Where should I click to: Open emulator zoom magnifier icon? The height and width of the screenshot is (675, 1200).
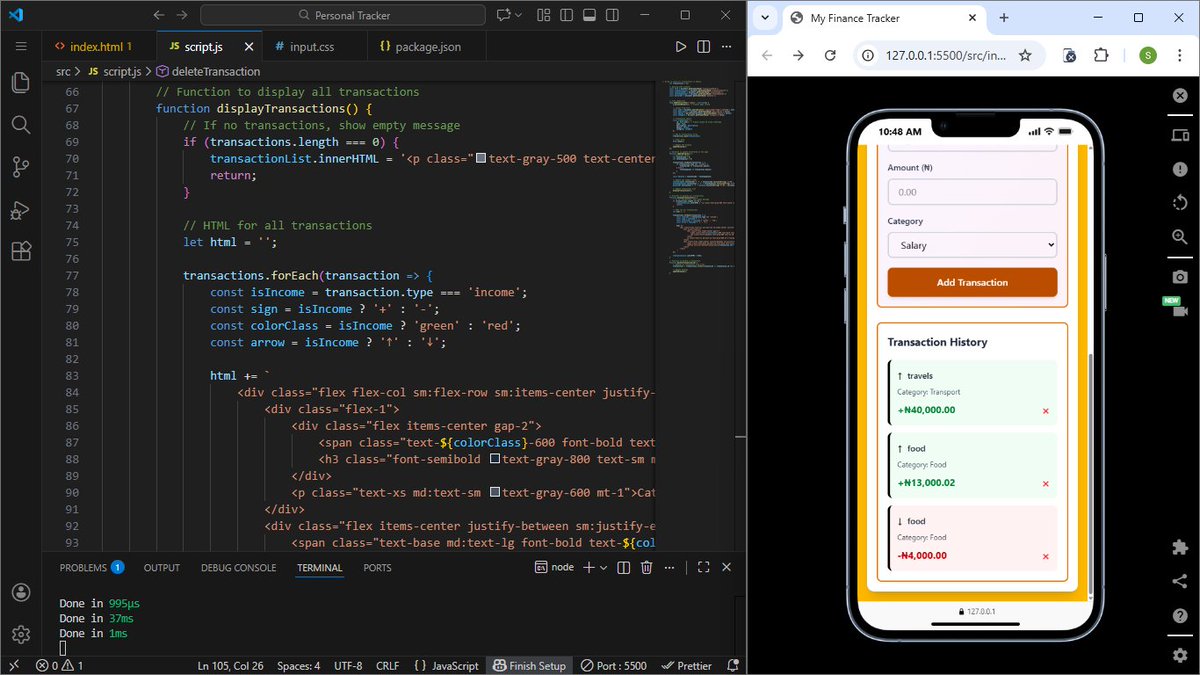point(1180,237)
